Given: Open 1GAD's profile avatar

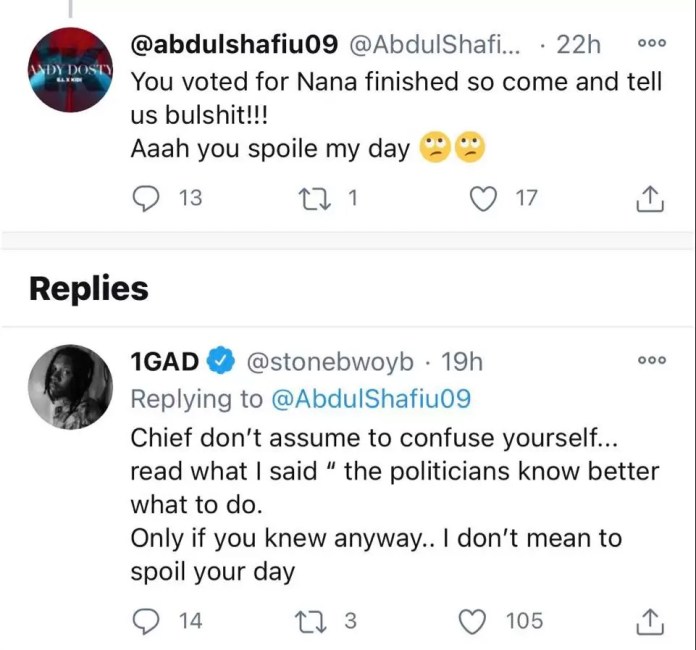Looking at the screenshot, I should [x=71, y=387].
